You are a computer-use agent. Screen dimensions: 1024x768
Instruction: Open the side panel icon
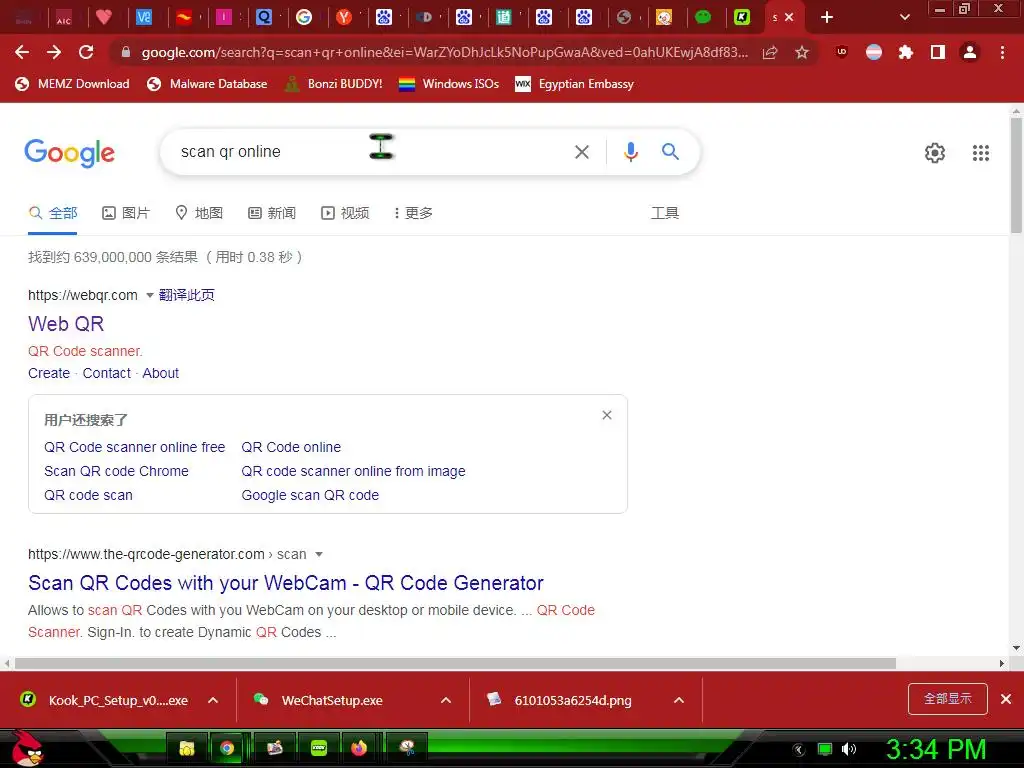coord(938,52)
